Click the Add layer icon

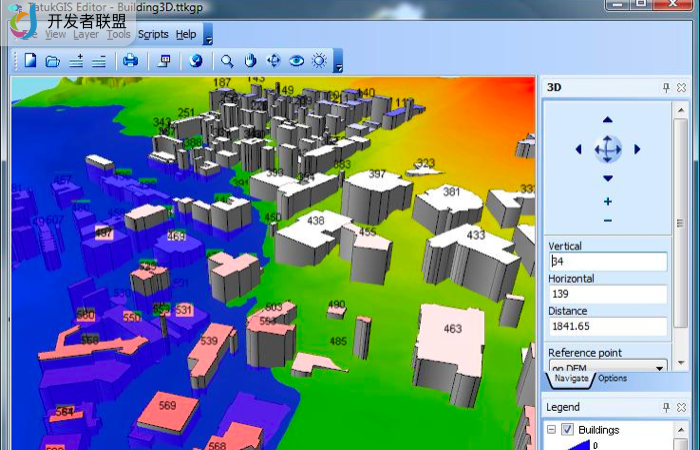[x=76, y=61]
